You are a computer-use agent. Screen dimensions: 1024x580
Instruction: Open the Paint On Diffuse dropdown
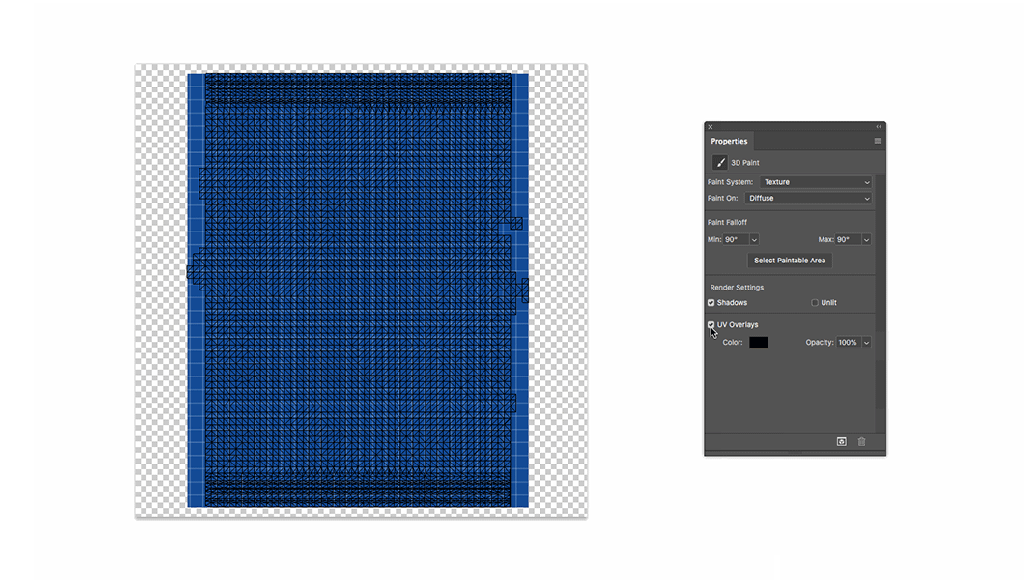coord(808,198)
